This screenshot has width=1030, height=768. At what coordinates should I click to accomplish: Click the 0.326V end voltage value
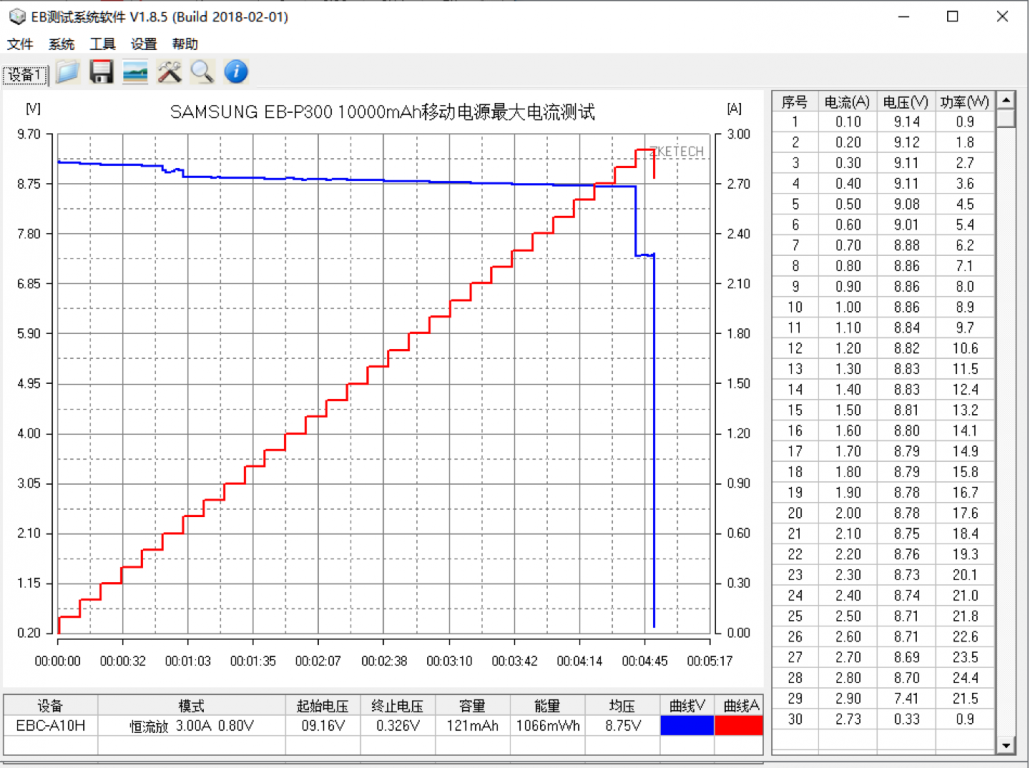(x=397, y=725)
